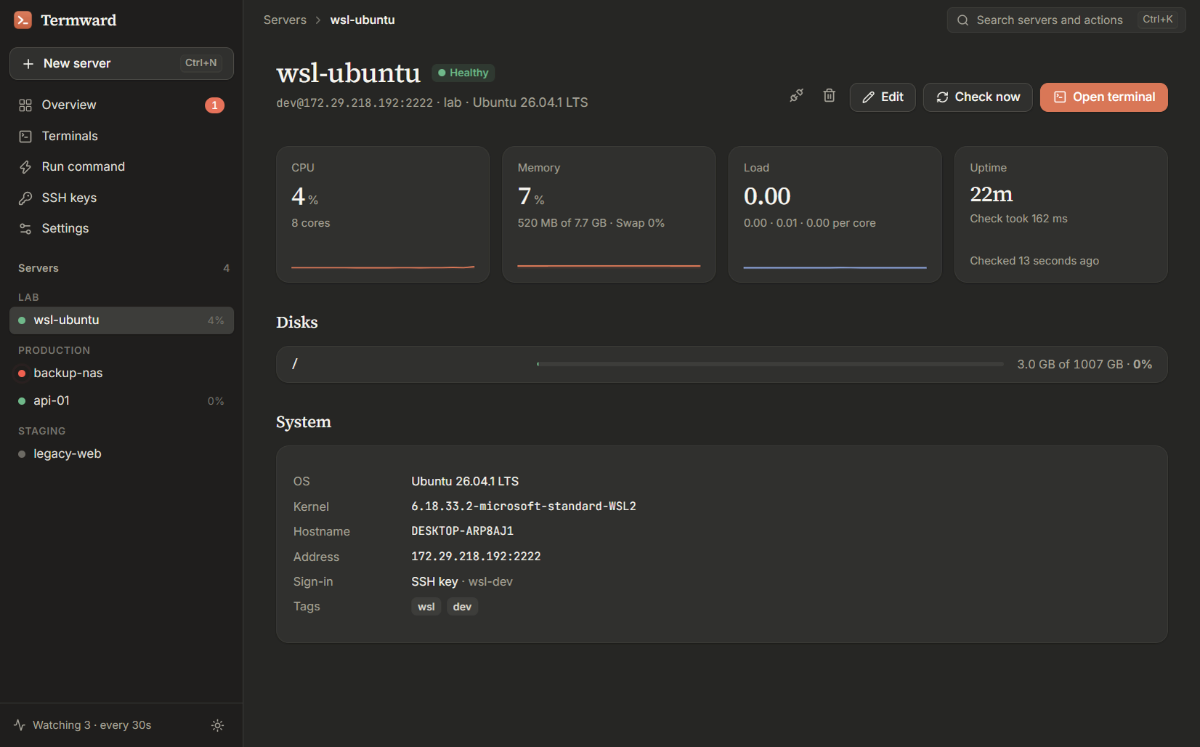Click the Uptime value 22m
The width and height of the screenshot is (1200, 747).
991,194
